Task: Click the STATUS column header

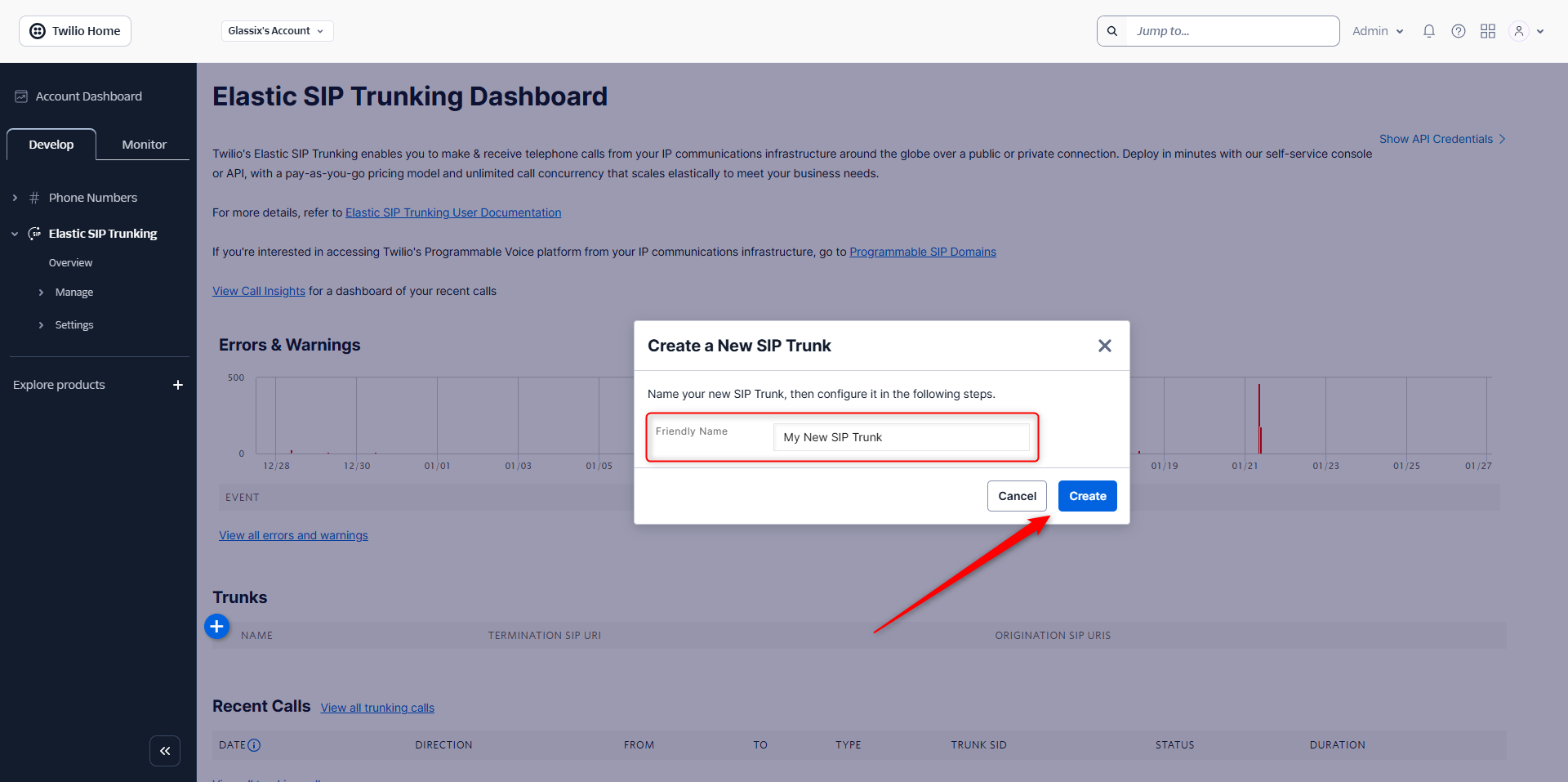Action: pos(1174,745)
